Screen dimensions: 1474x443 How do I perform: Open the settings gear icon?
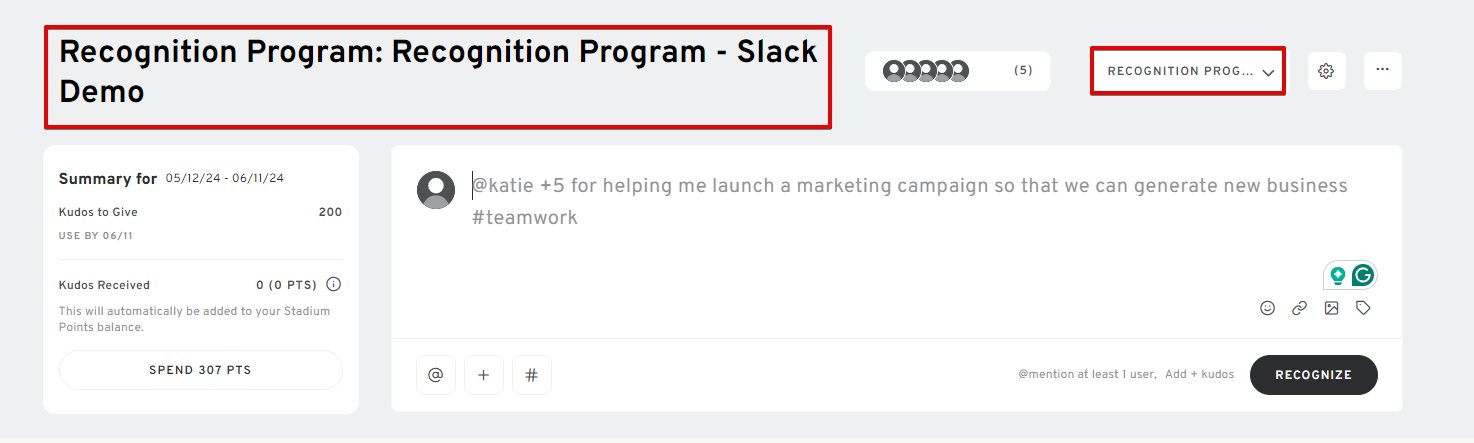pyautogui.click(x=1326, y=71)
